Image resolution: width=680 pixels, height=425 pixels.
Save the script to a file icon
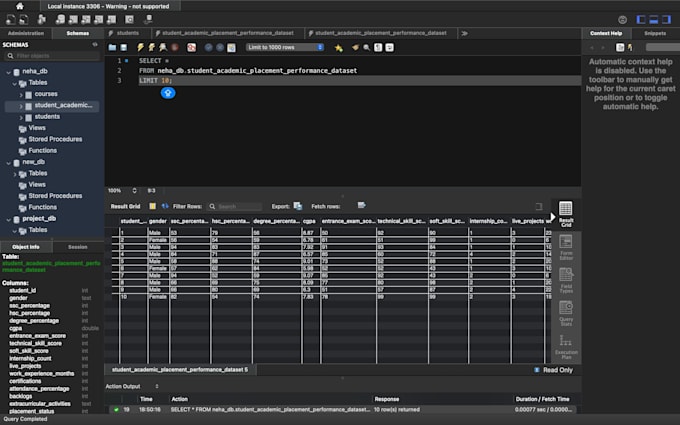(x=124, y=47)
